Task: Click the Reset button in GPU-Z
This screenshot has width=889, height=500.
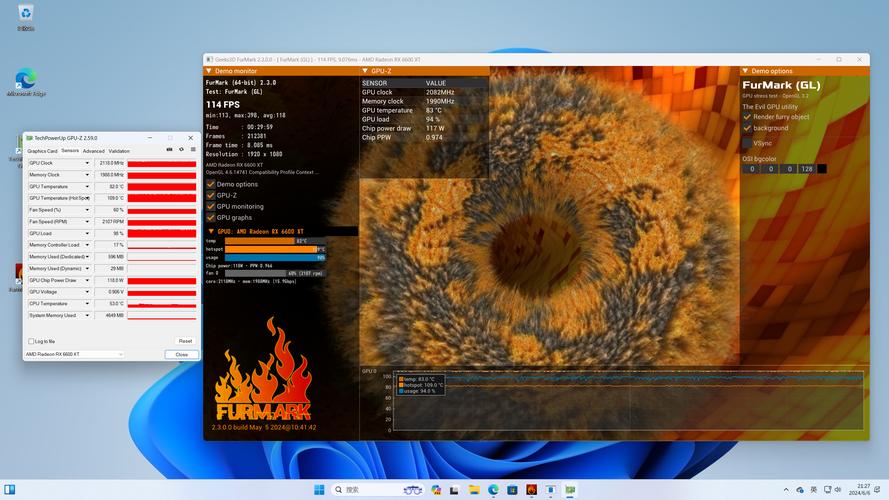Action: 184,341
